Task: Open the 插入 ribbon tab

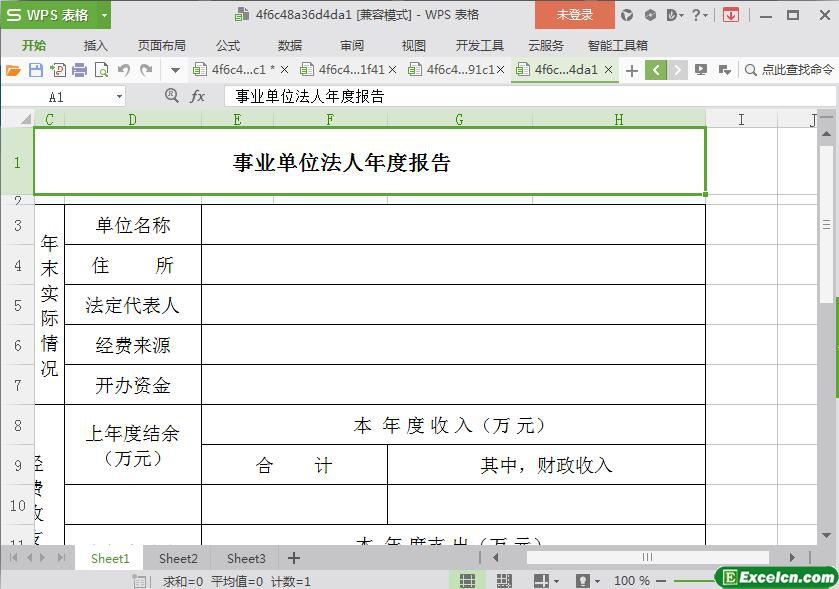Action: click(95, 45)
